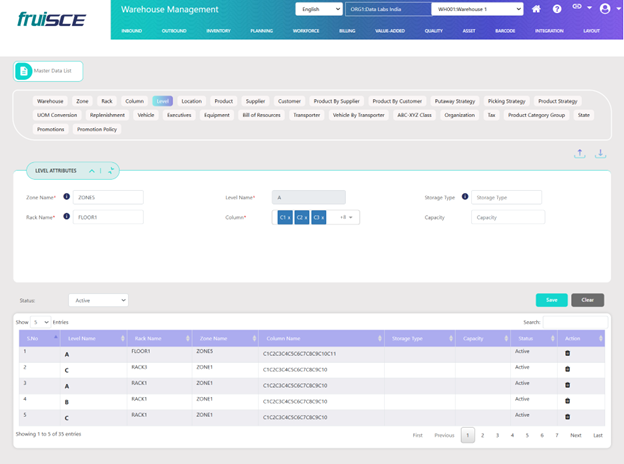Open the help question mark icon
The image size is (624, 464).
point(557,9)
